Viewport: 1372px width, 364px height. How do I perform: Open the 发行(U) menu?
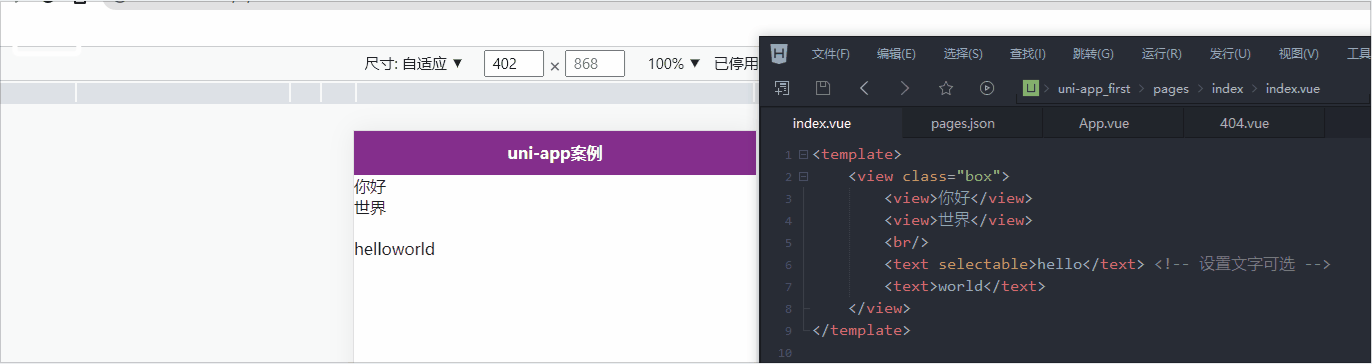[1230, 54]
